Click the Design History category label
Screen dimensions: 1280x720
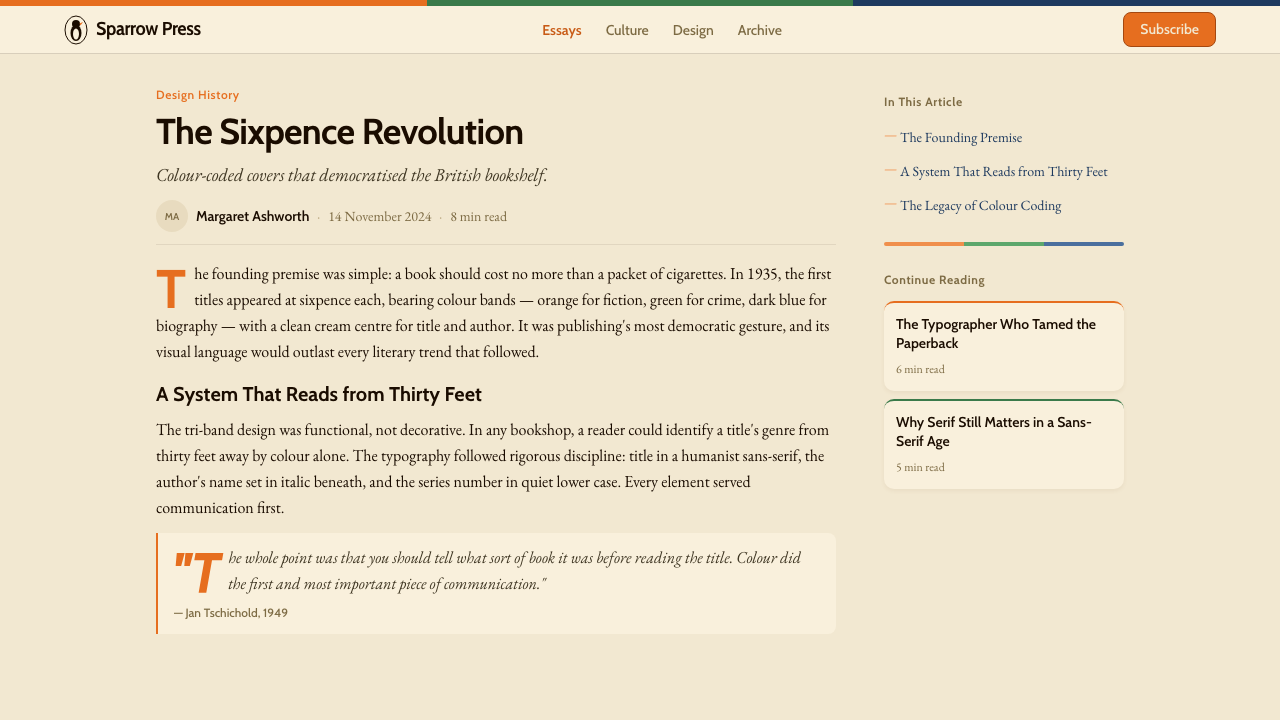tap(197, 95)
